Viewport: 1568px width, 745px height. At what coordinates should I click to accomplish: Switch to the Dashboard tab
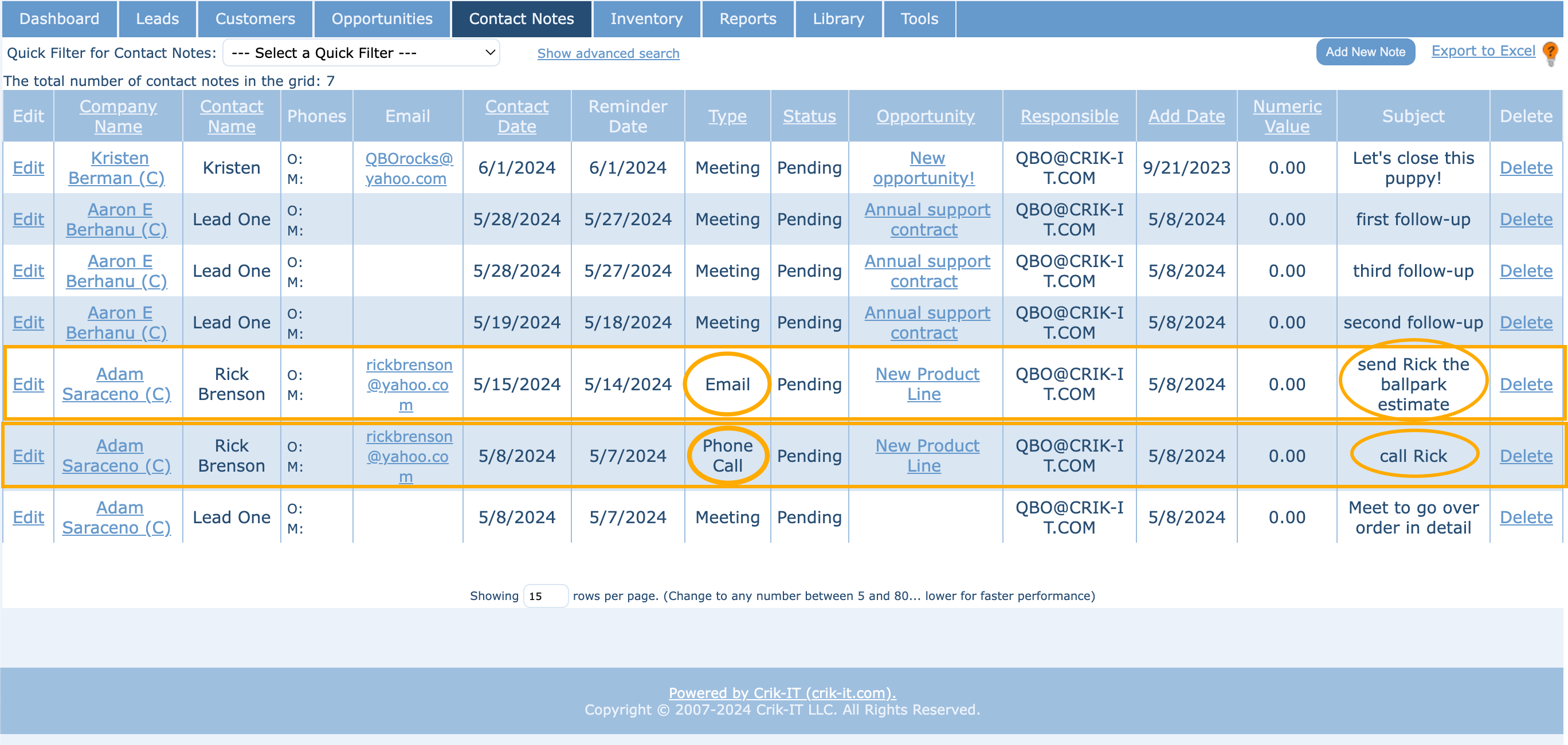[59, 19]
